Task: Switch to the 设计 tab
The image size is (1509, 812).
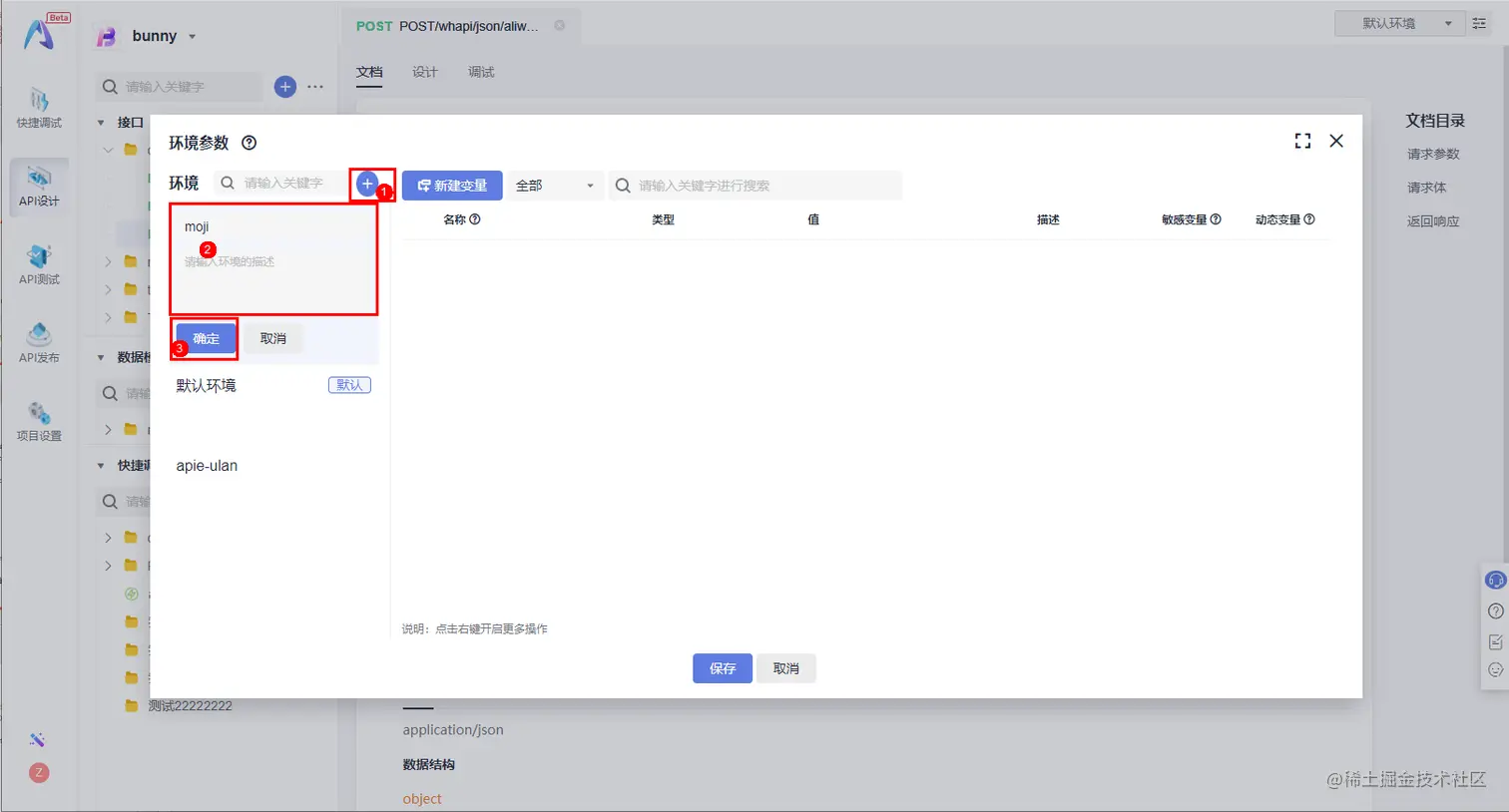Action: point(425,72)
